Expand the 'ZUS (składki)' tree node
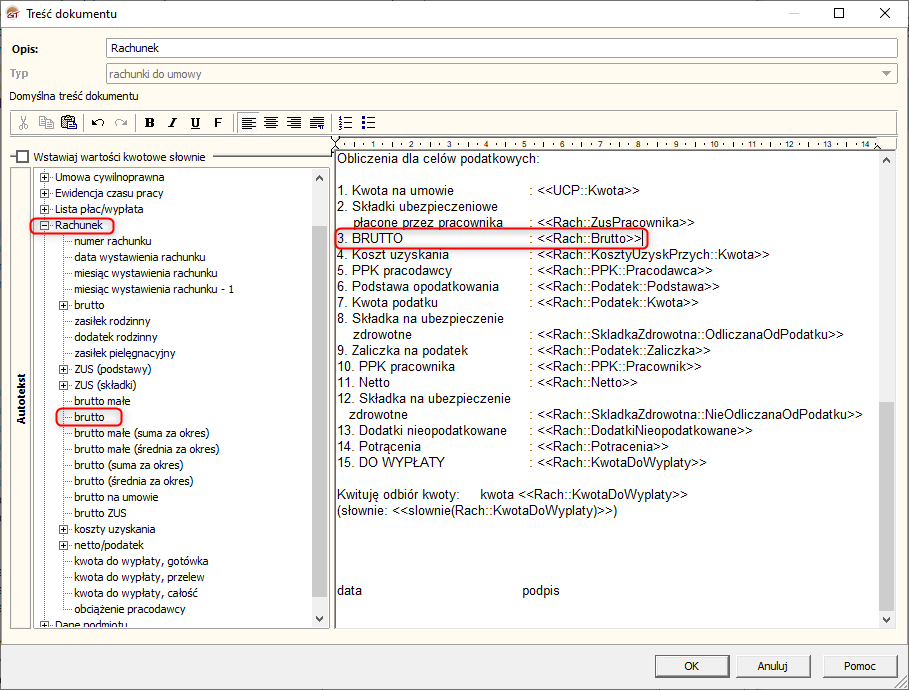Screen dimensions: 909x690 click(64, 385)
